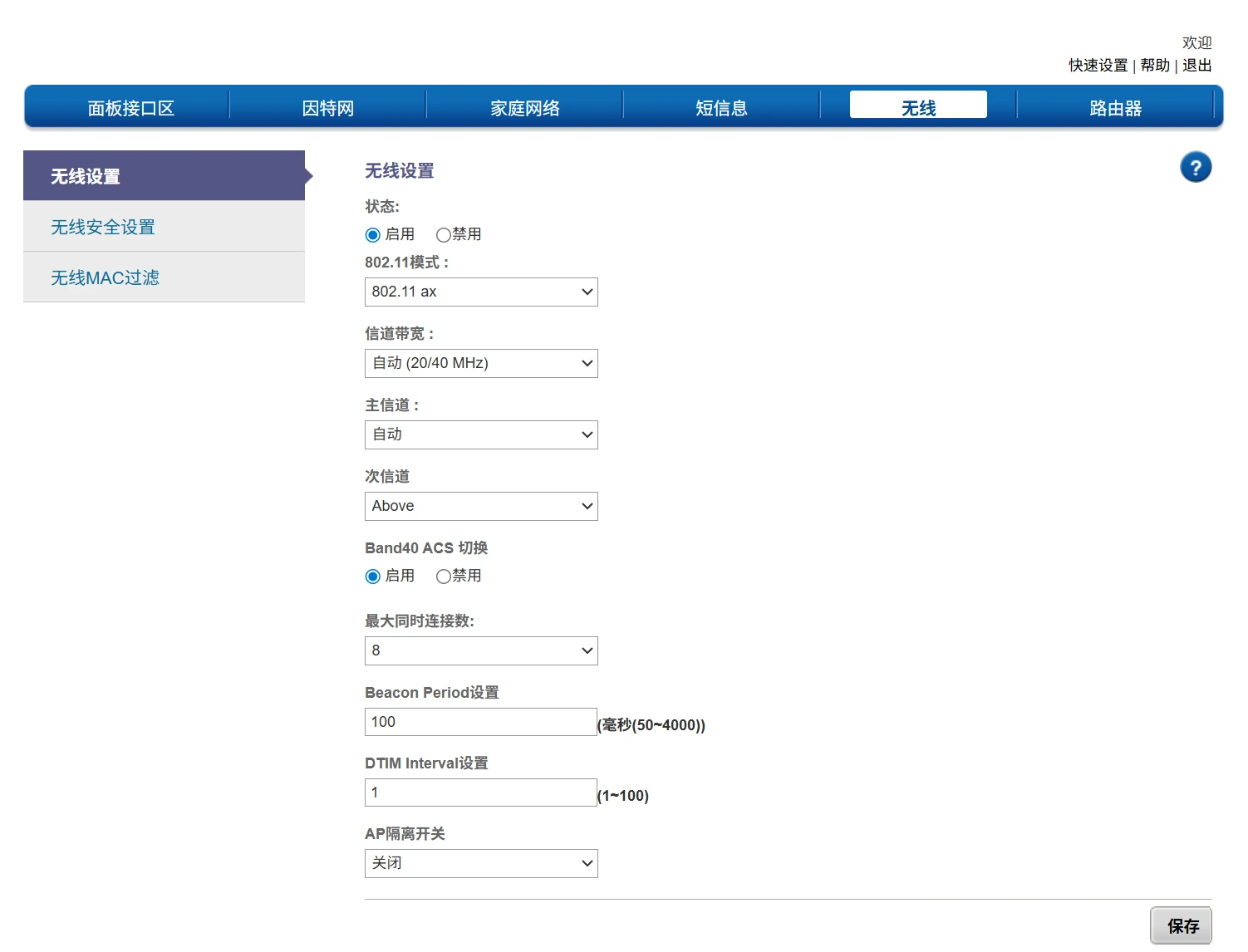Open 无线安全设置 in the sidebar
1248x952 pixels.
[x=164, y=227]
